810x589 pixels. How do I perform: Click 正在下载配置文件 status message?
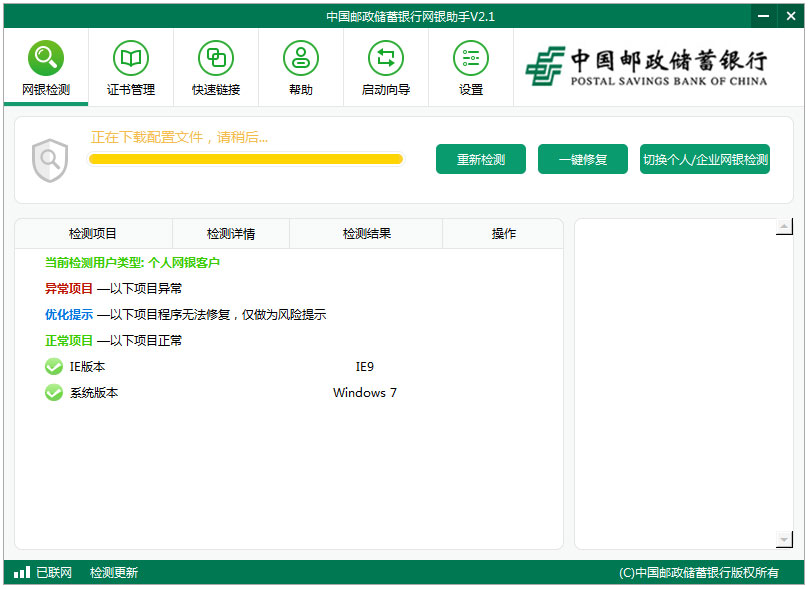point(179,137)
